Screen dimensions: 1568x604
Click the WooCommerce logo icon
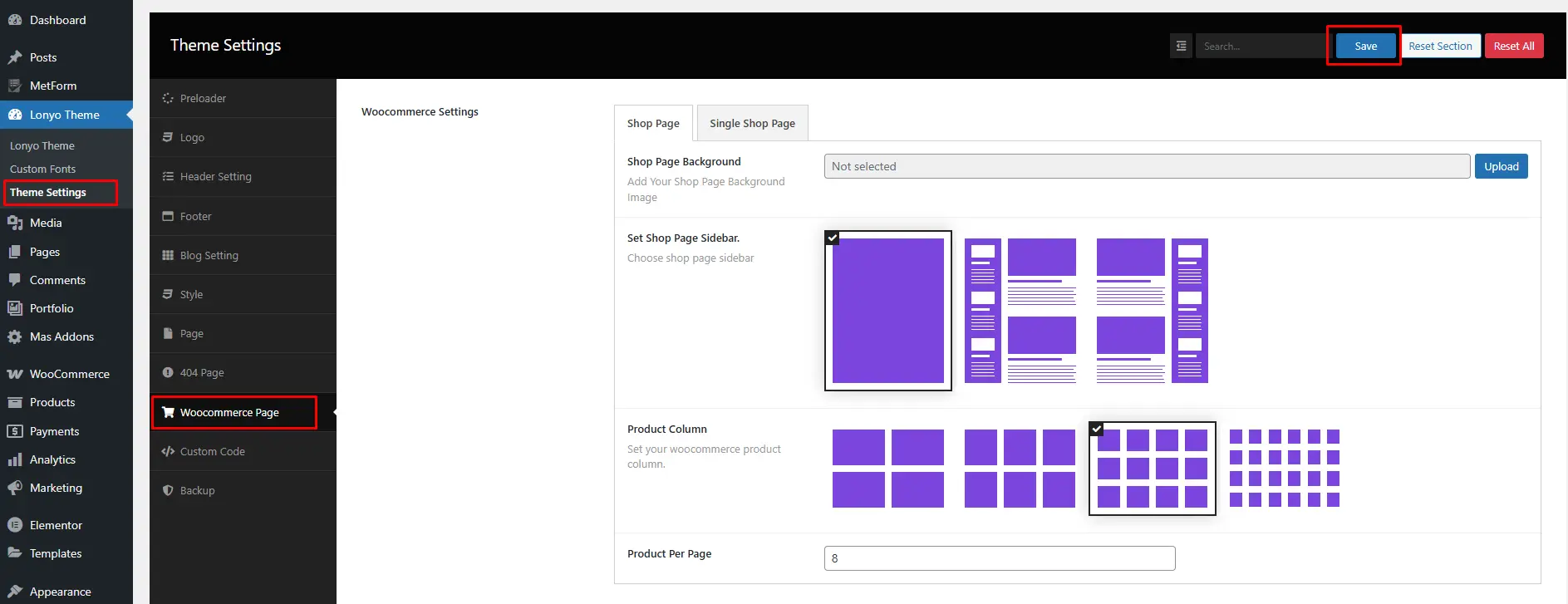tap(14, 374)
